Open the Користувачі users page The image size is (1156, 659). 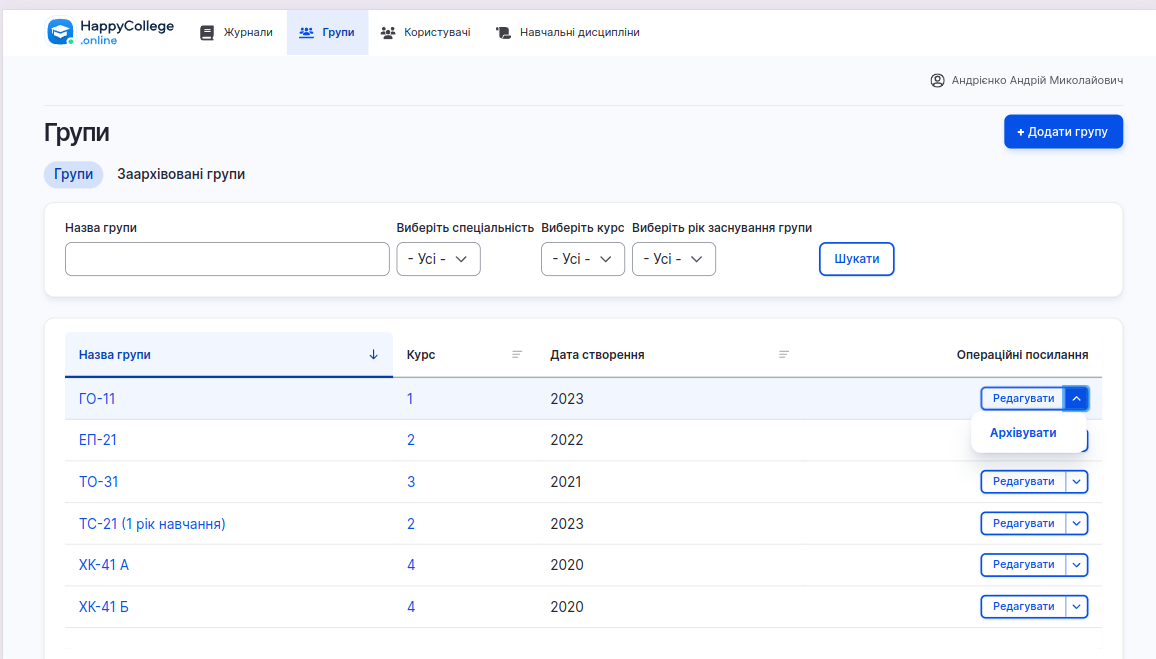tap(426, 32)
